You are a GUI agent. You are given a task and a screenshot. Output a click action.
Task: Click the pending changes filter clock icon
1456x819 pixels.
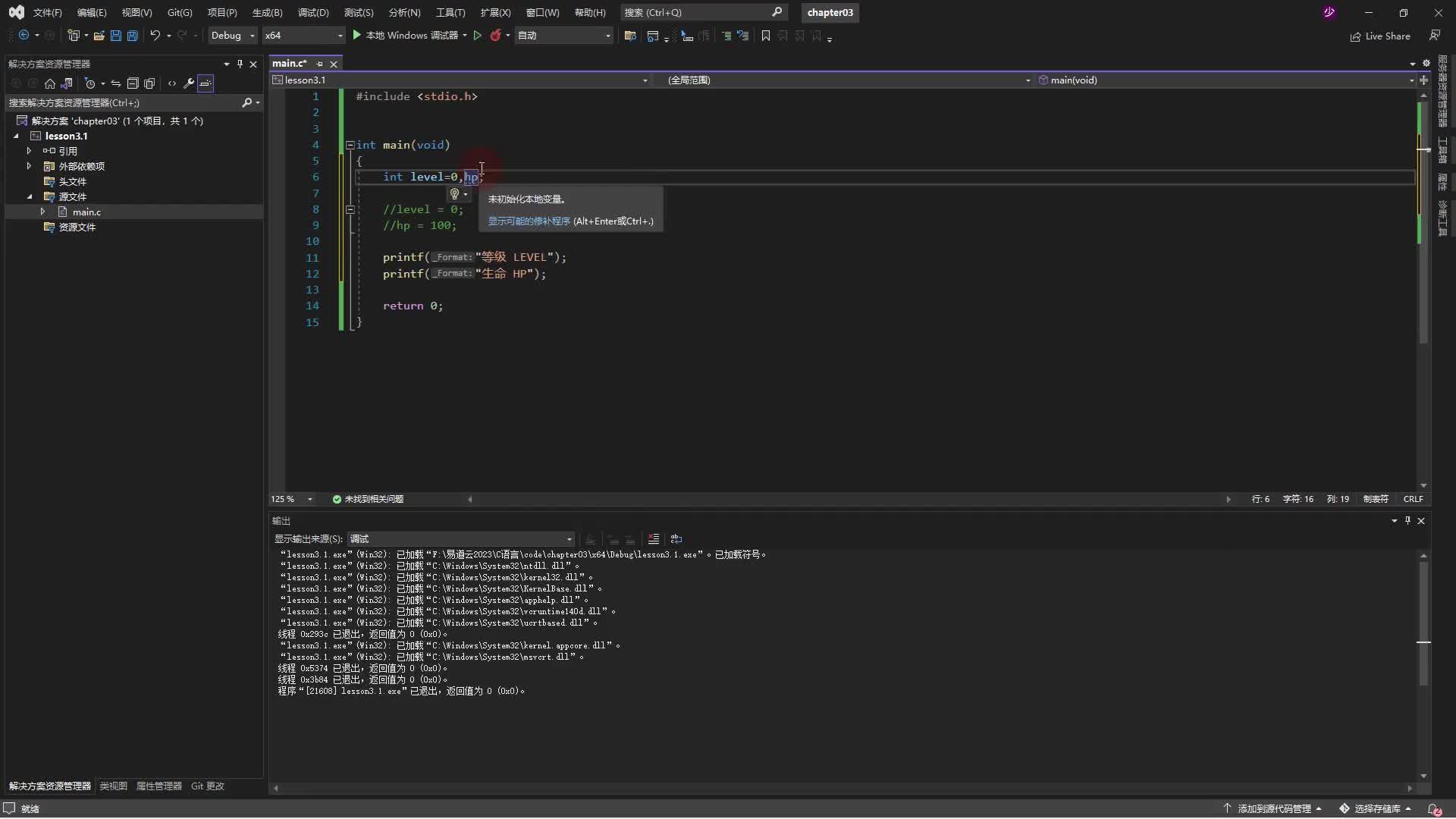pos(90,83)
